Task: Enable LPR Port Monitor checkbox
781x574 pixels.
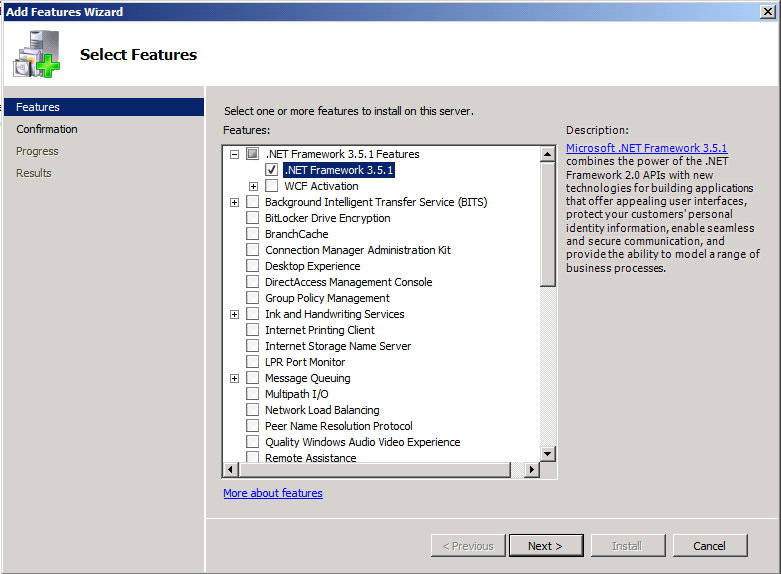Action: tap(253, 362)
